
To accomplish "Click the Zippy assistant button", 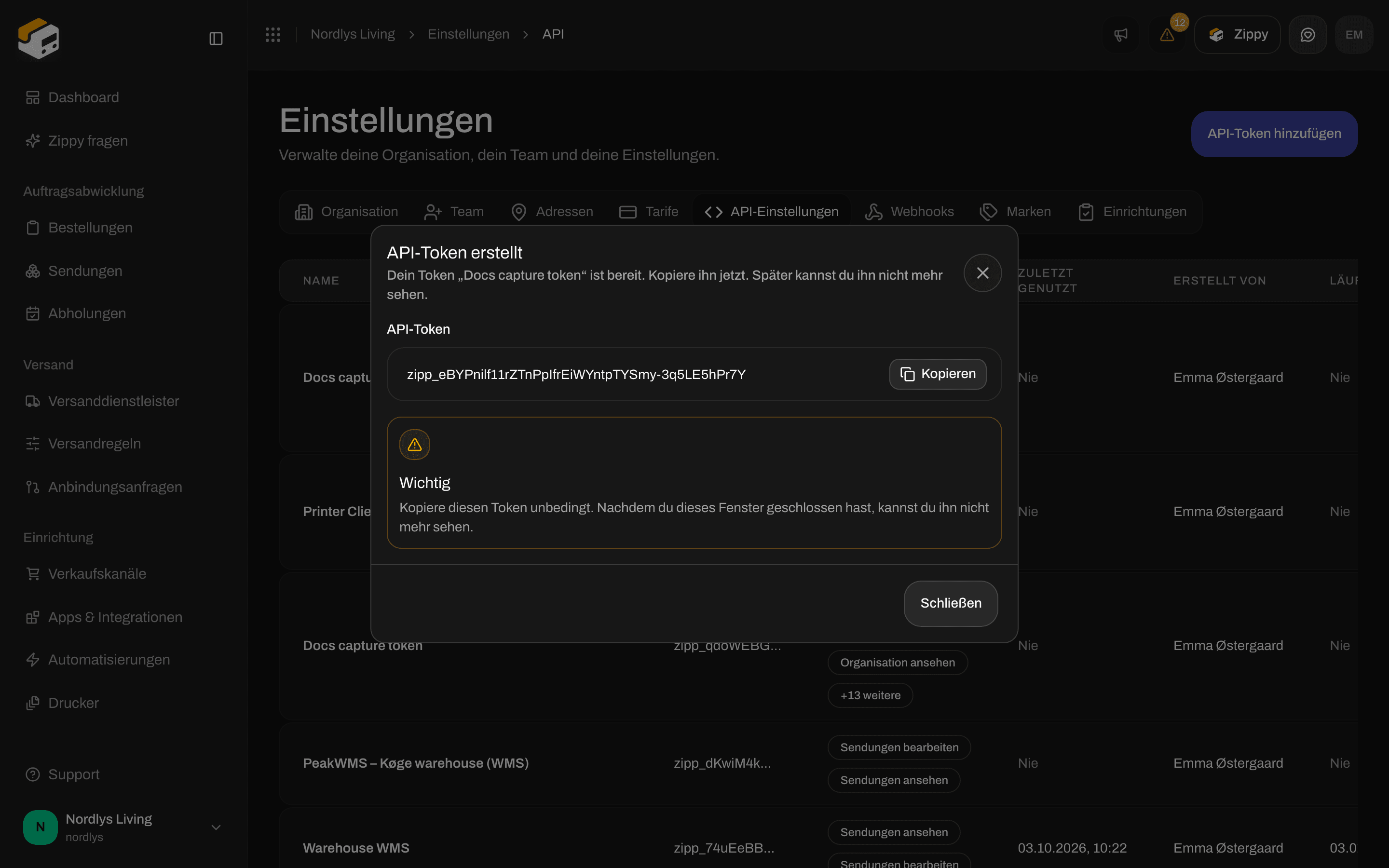I will pos(1237,34).
